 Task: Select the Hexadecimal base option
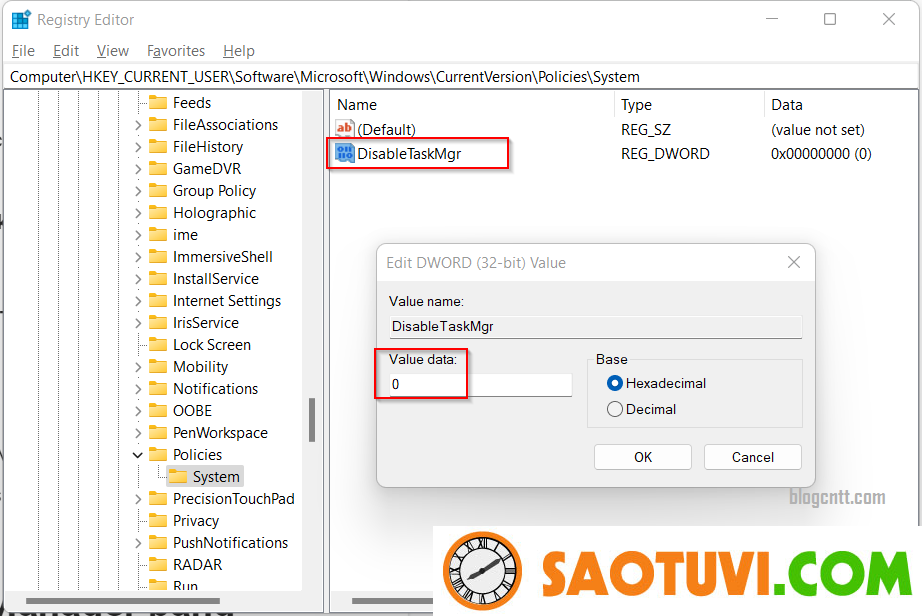pyautogui.click(x=615, y=383)
